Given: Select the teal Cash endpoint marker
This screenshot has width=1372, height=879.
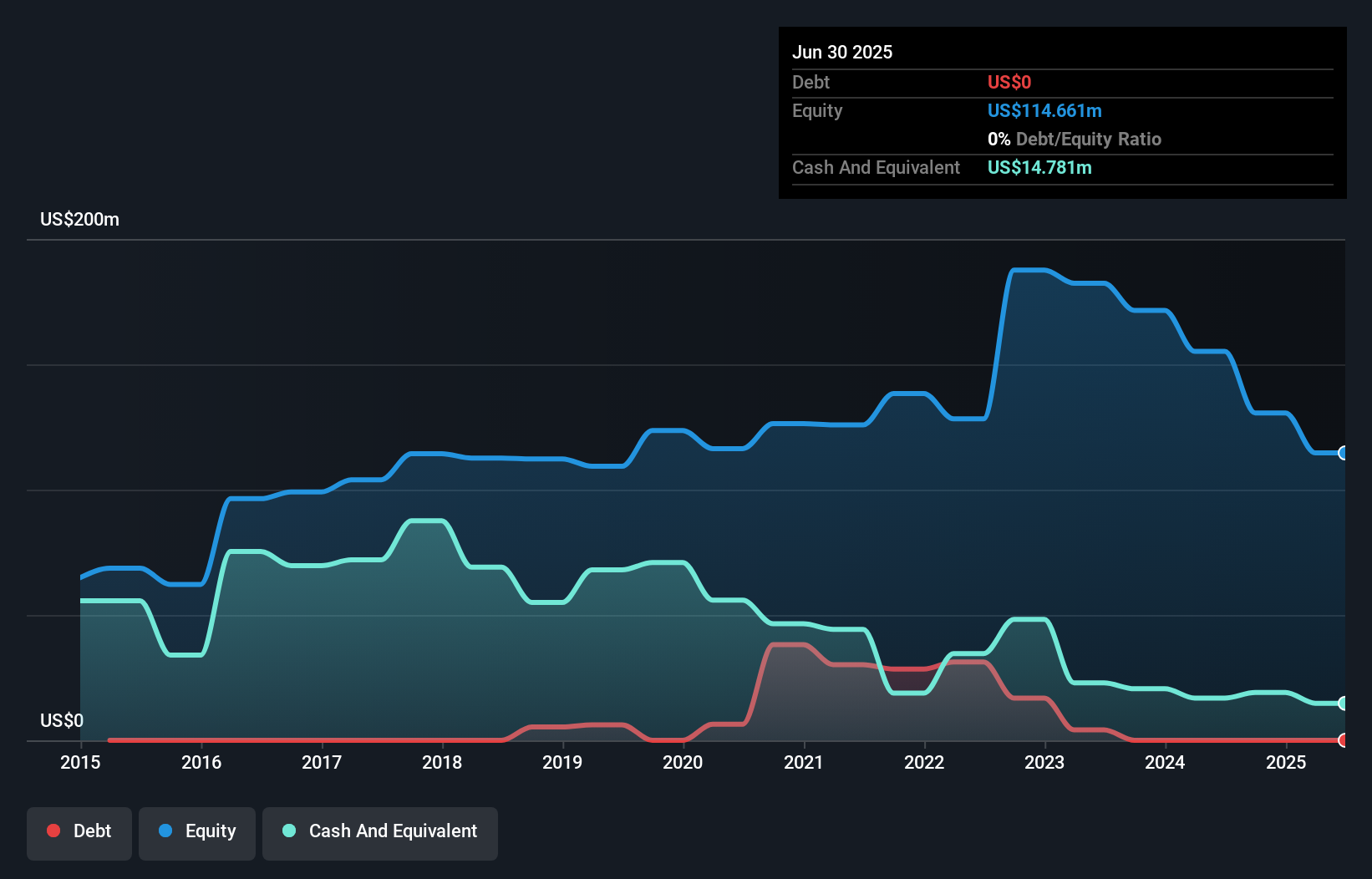Looking at the screenshot, I should point(1343,704).
